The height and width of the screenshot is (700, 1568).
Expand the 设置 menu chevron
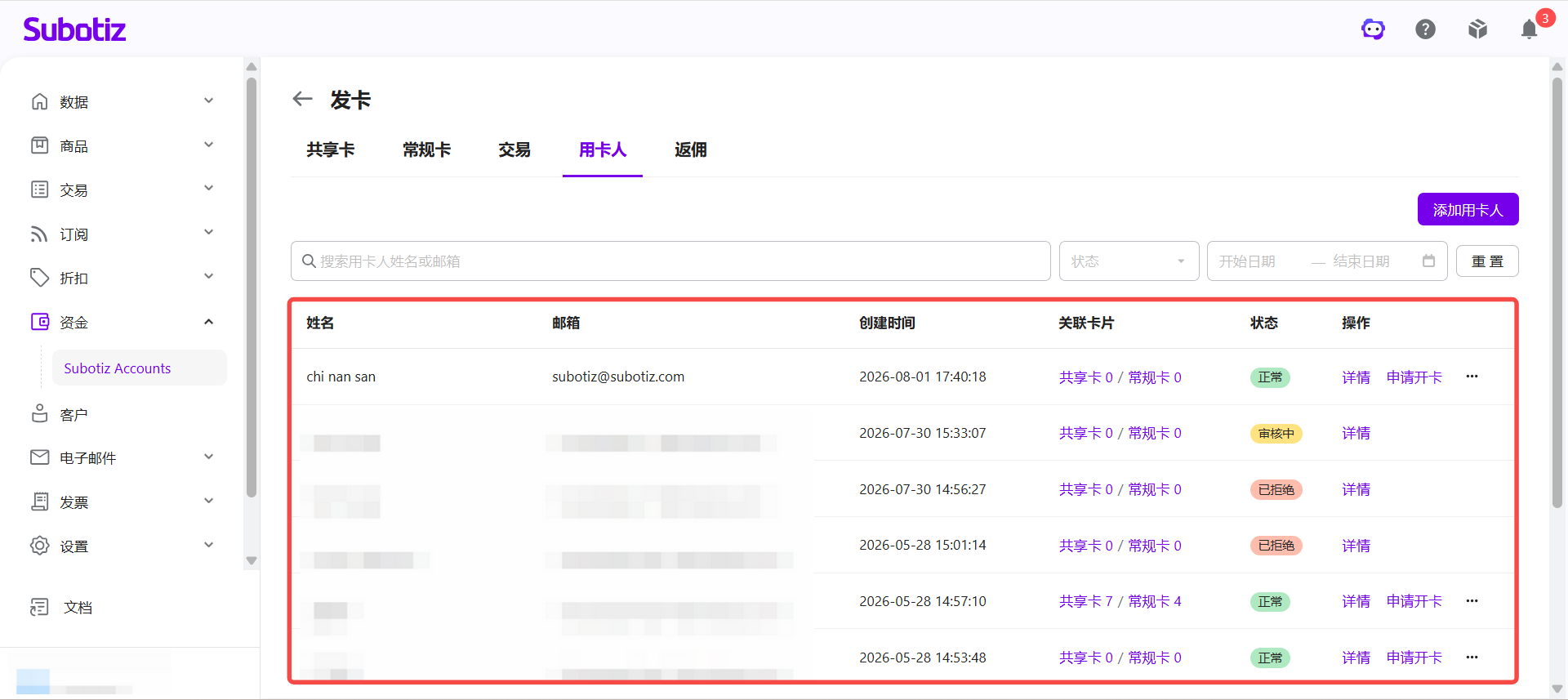[208, 545]
